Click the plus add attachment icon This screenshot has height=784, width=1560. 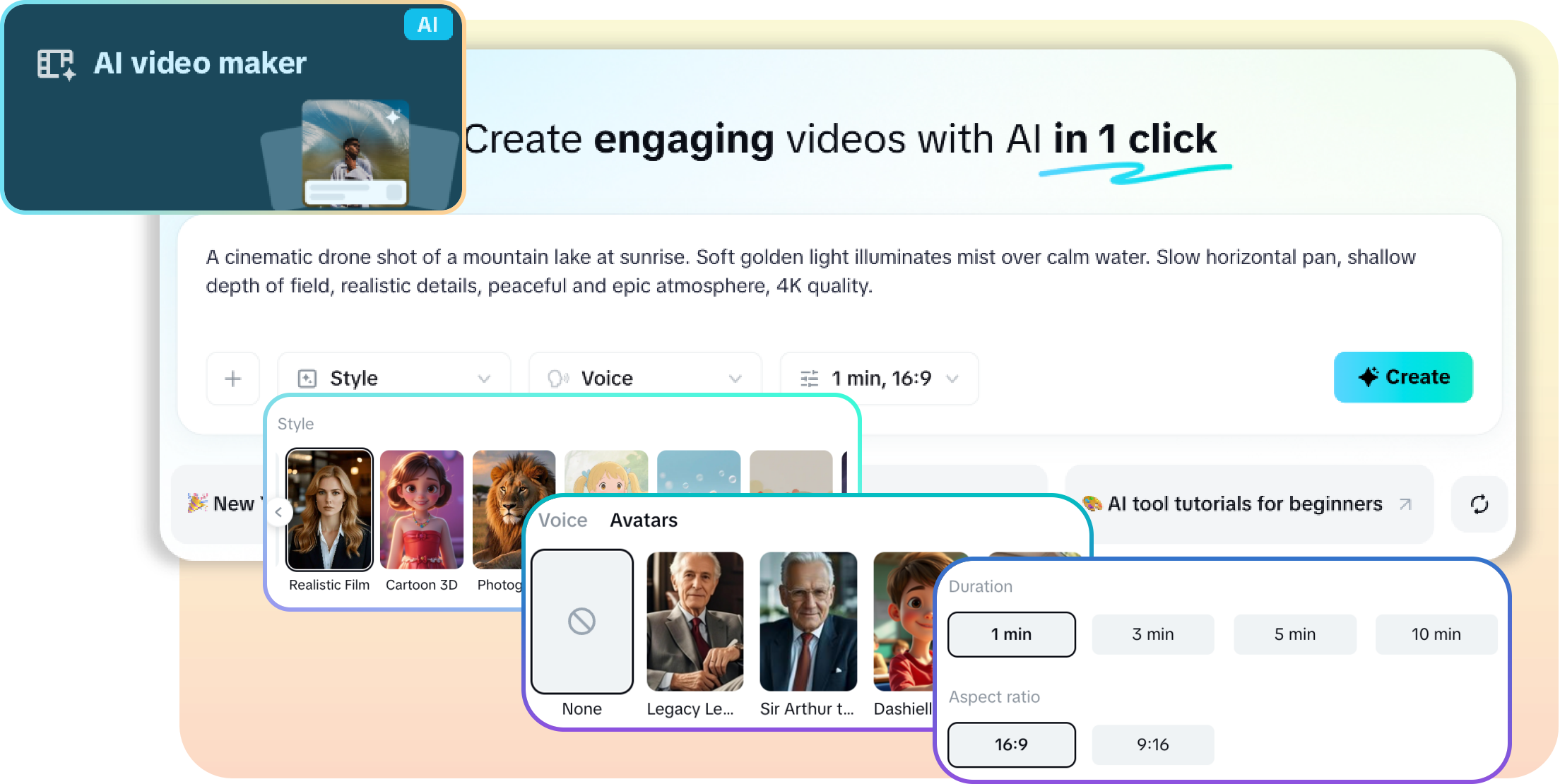click(x=233, y=379)
